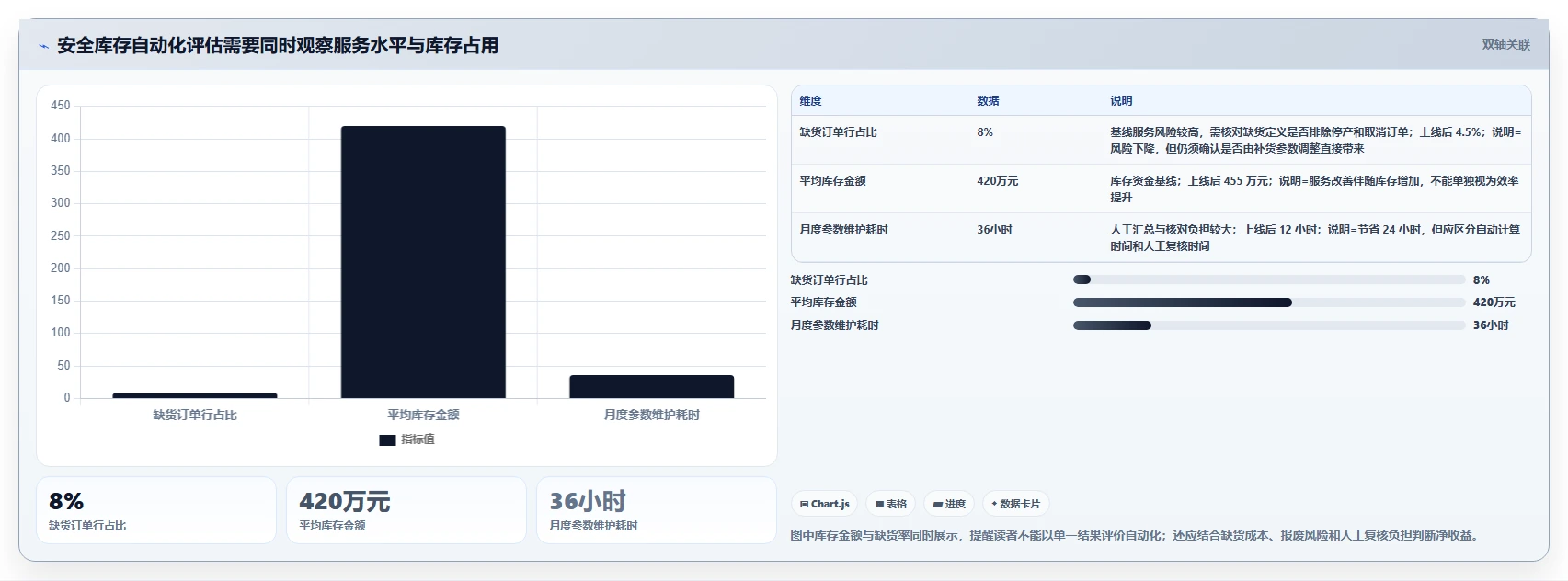The height and width of the screenshot is (581, 1568).
Task: Click the blue icon left of the title
Action: (x=43, y=46)
